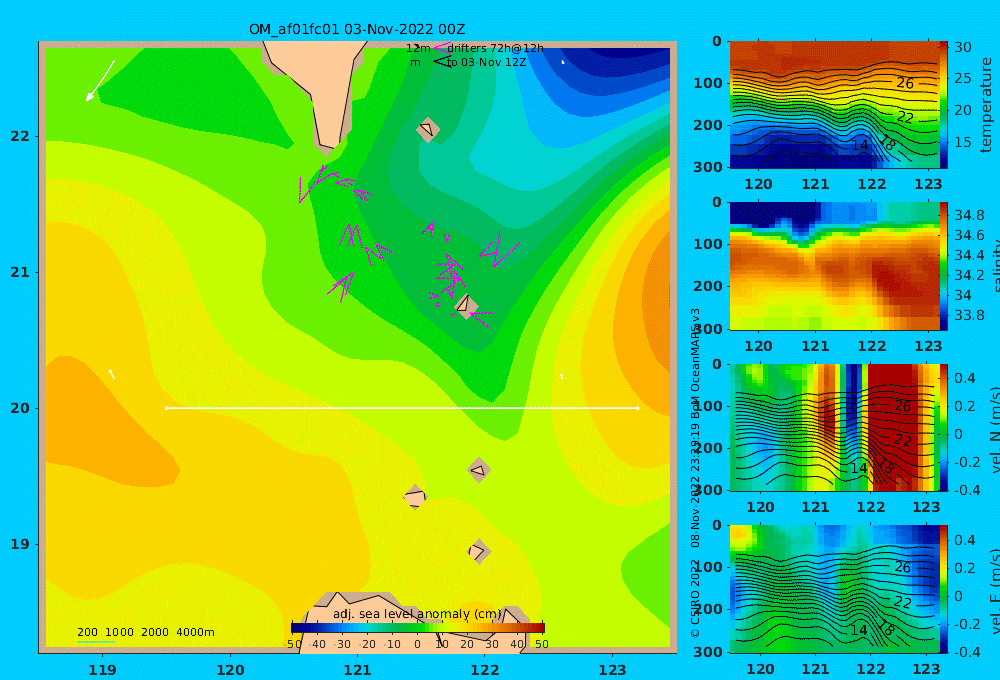
Task: Open the temperature section panel
Action: point(834,105)
